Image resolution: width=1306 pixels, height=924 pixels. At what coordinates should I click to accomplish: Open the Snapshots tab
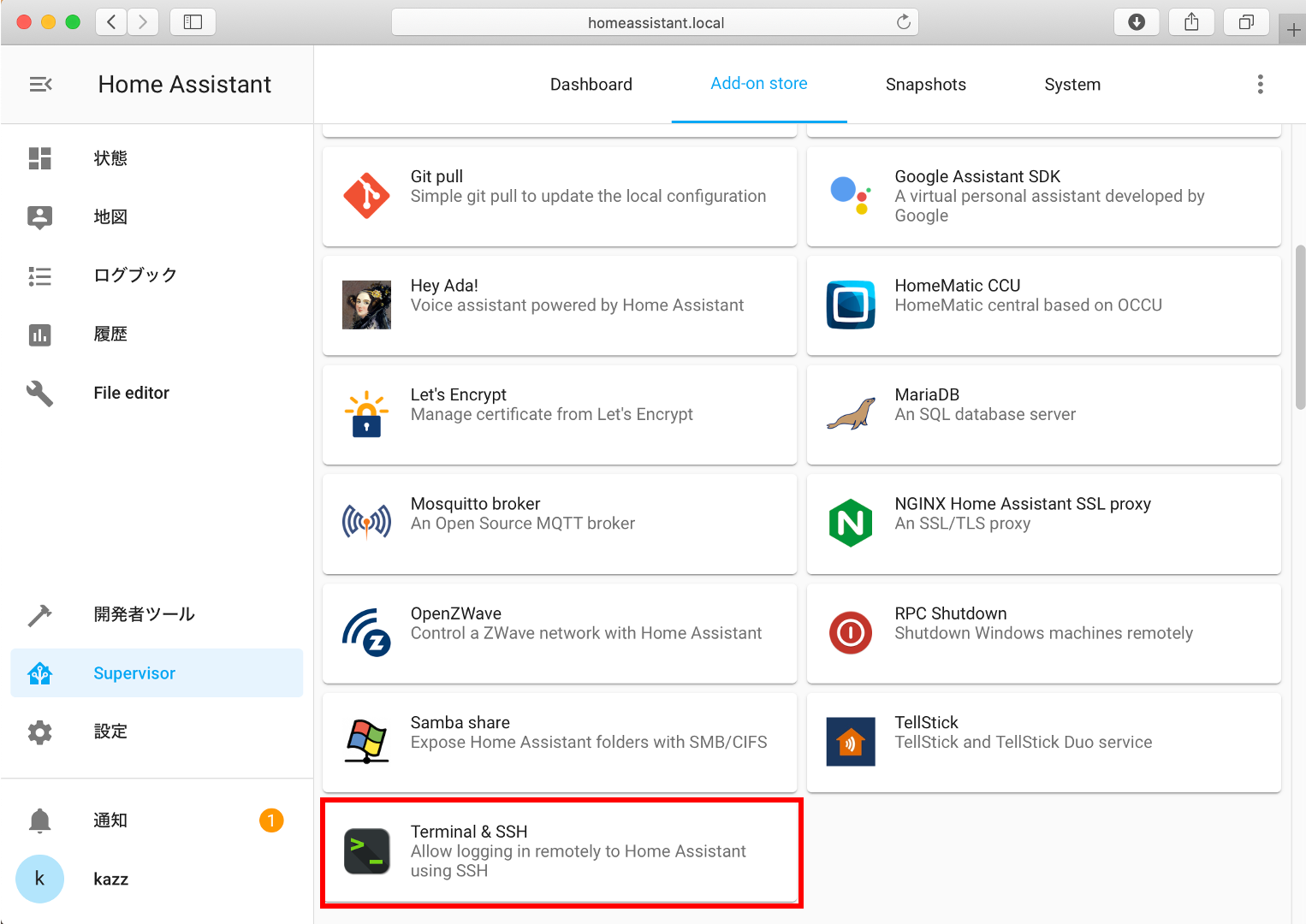pyautogui.click(x=926, y=85)
